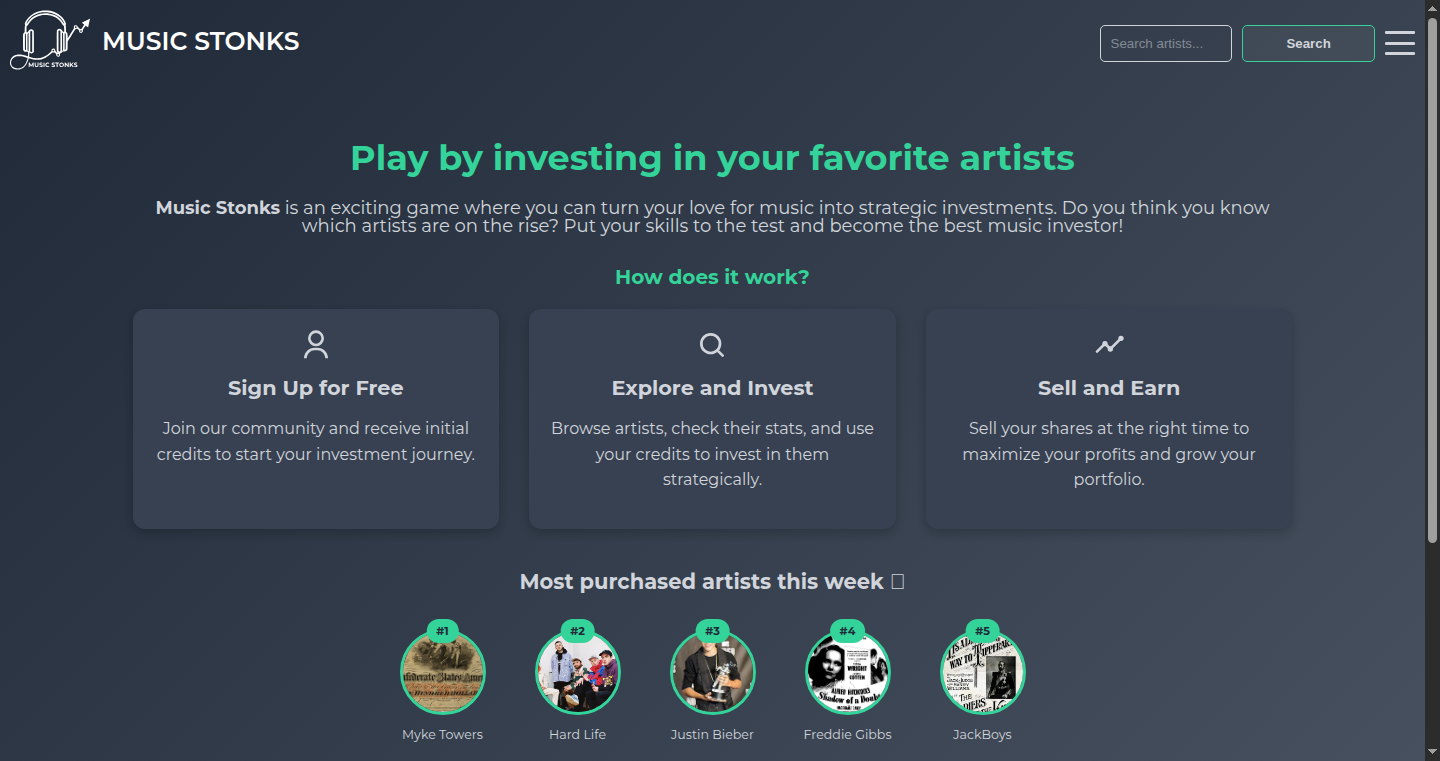Click the Explore and Invest card
The image size is (1440, 761).
click(x=712, y=419)
